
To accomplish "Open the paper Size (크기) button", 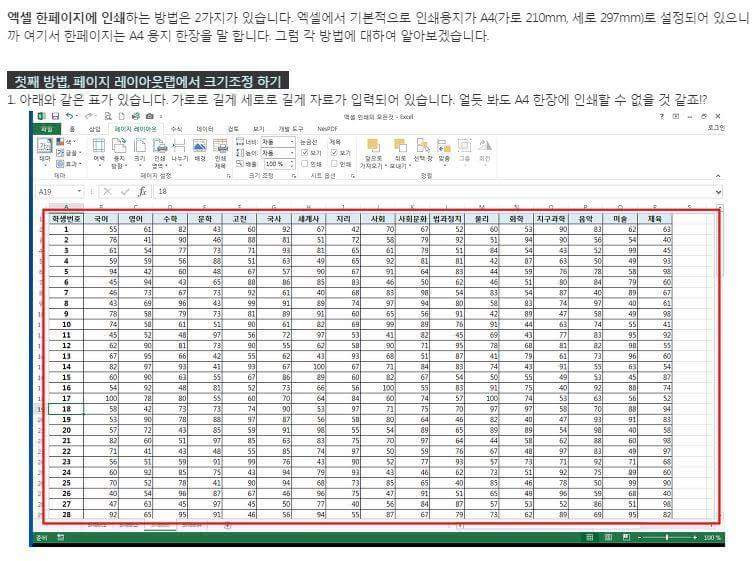I will point(140,151).
